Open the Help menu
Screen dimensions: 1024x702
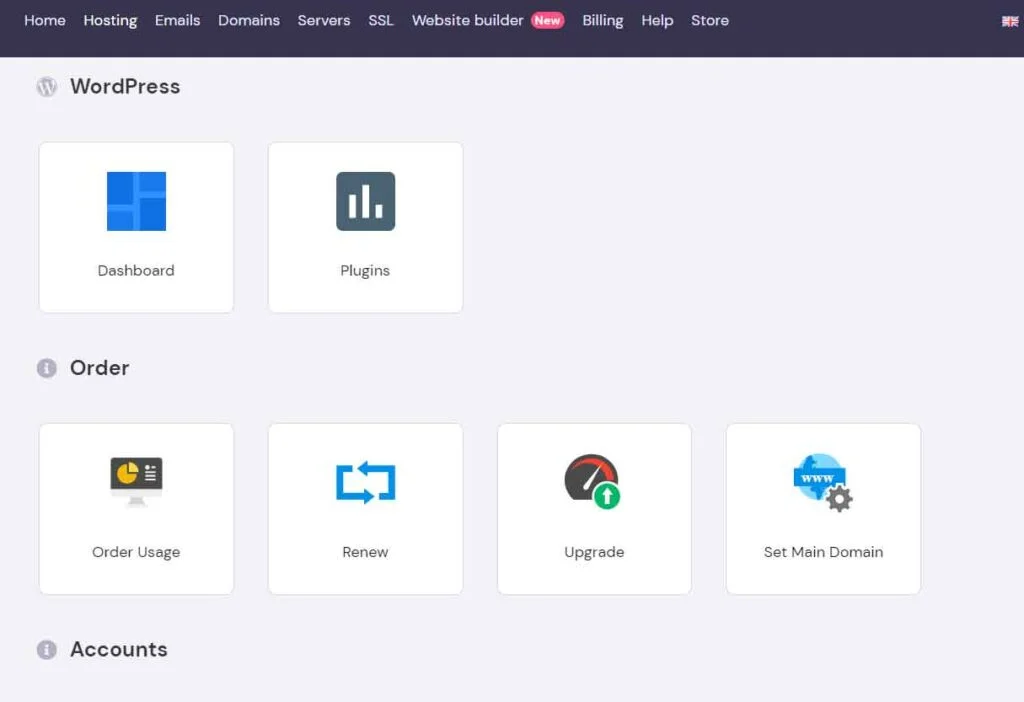click(x=657, y=21)
